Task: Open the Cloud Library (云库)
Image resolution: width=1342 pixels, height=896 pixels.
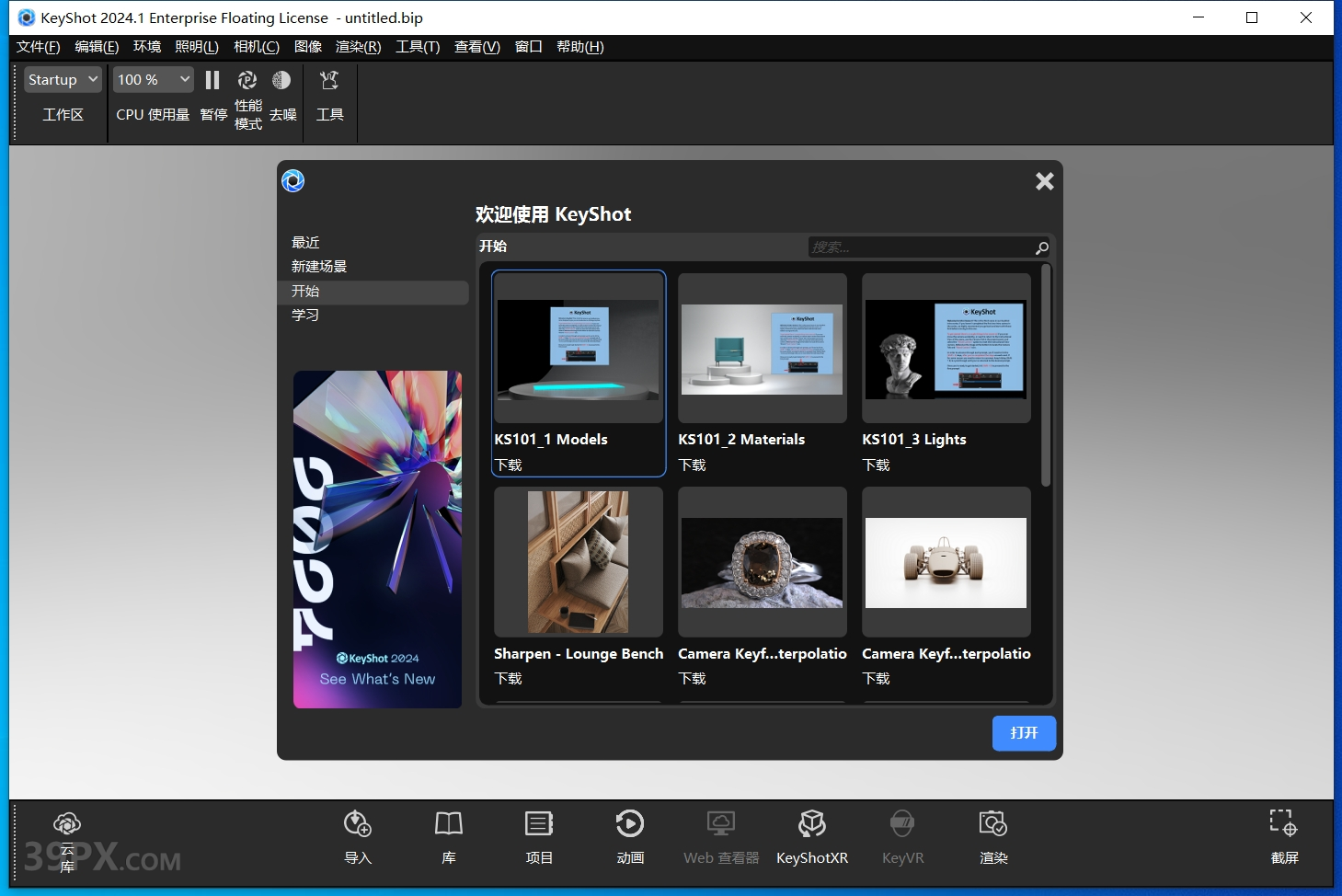Action: pos(67,837)
